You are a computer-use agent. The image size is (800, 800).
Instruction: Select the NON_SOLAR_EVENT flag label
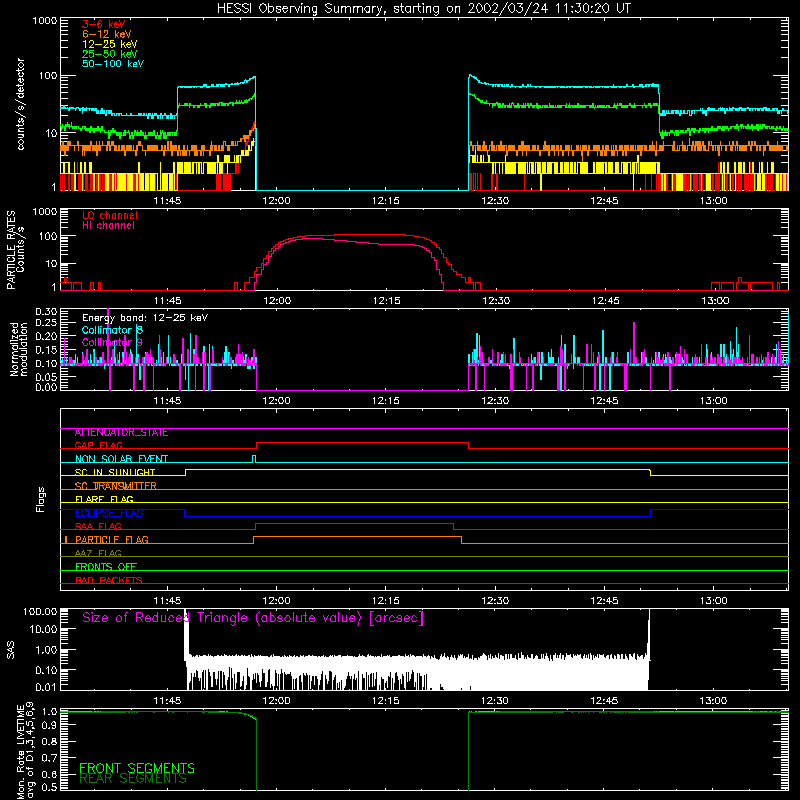point(121,459)
